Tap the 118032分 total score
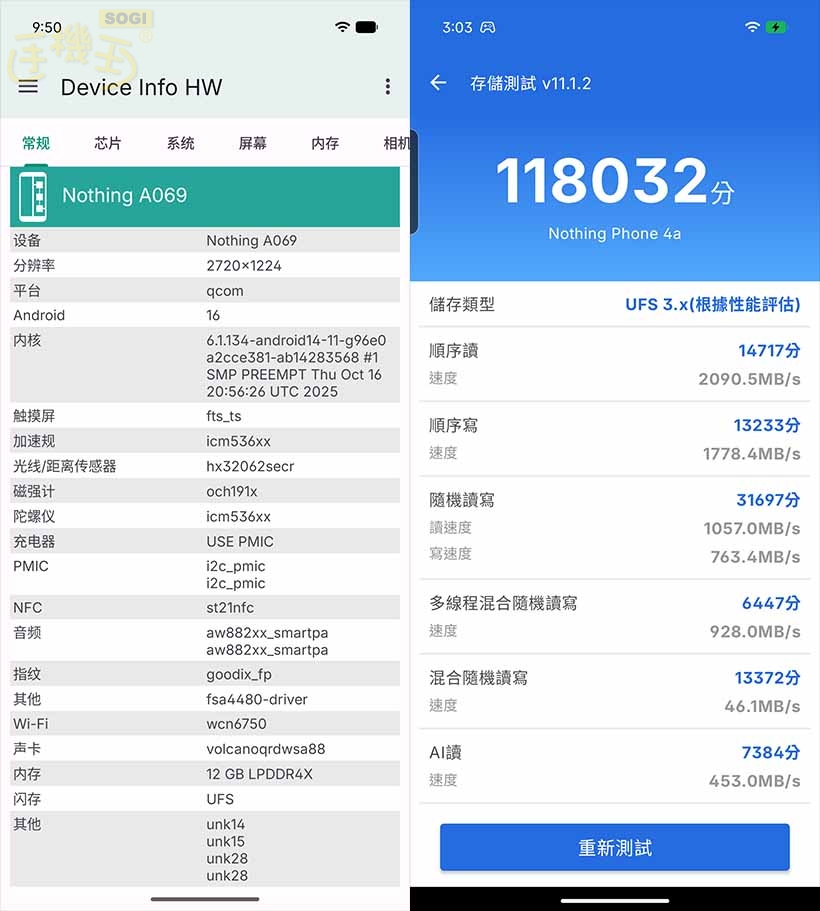The image size is (820, 911). (615, 181)
